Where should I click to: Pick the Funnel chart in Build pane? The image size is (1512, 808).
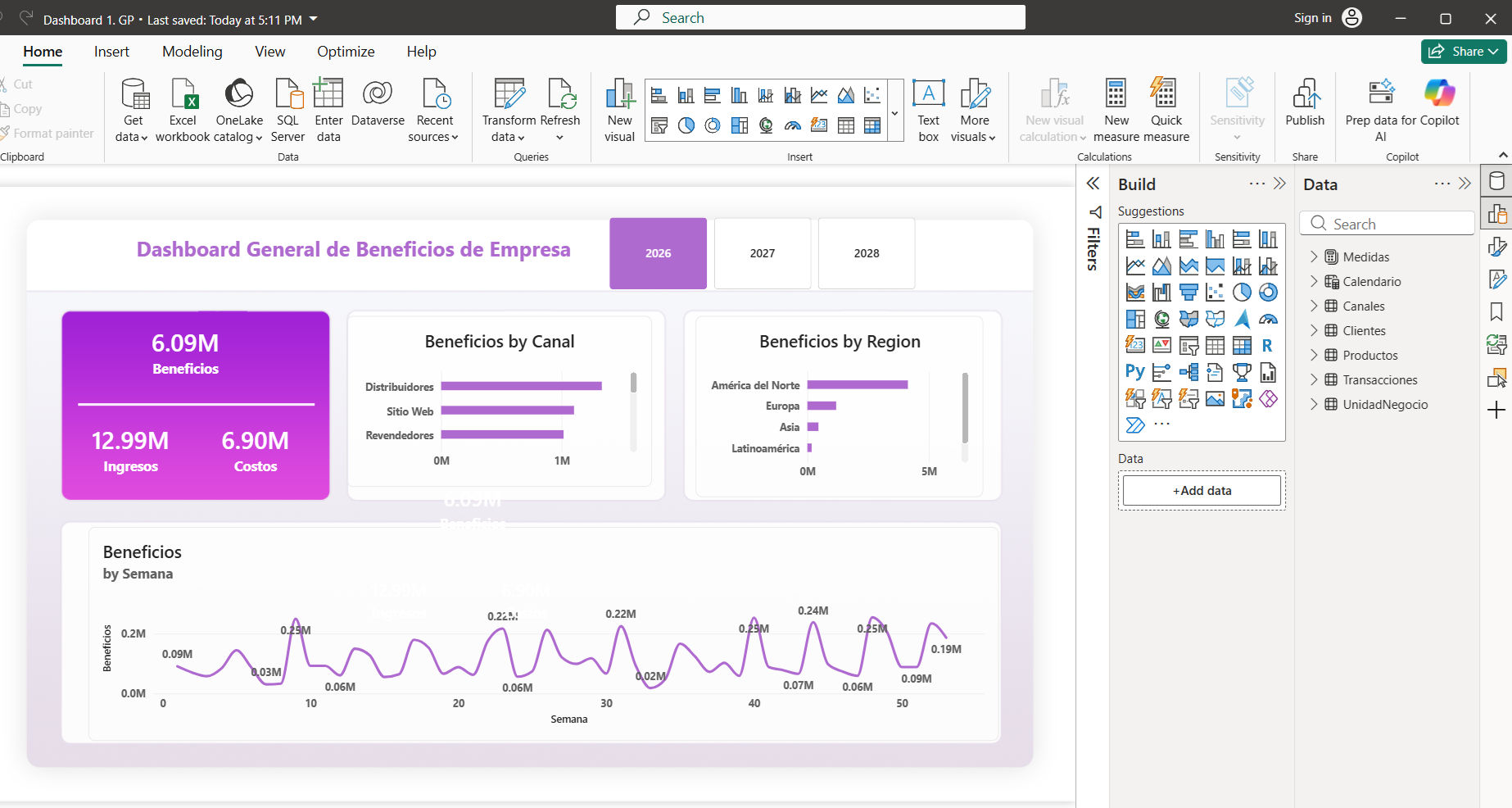[x=1188, y=293]
